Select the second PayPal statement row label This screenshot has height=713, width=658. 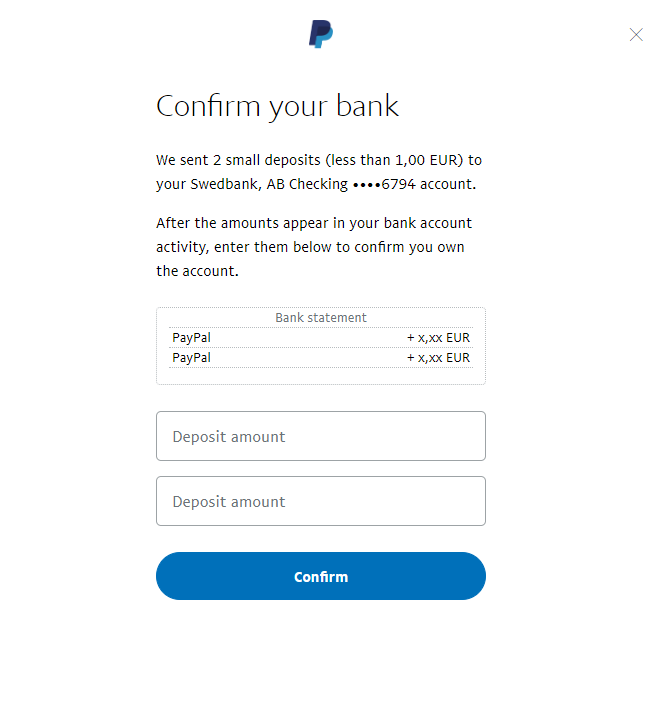point(191,358)
